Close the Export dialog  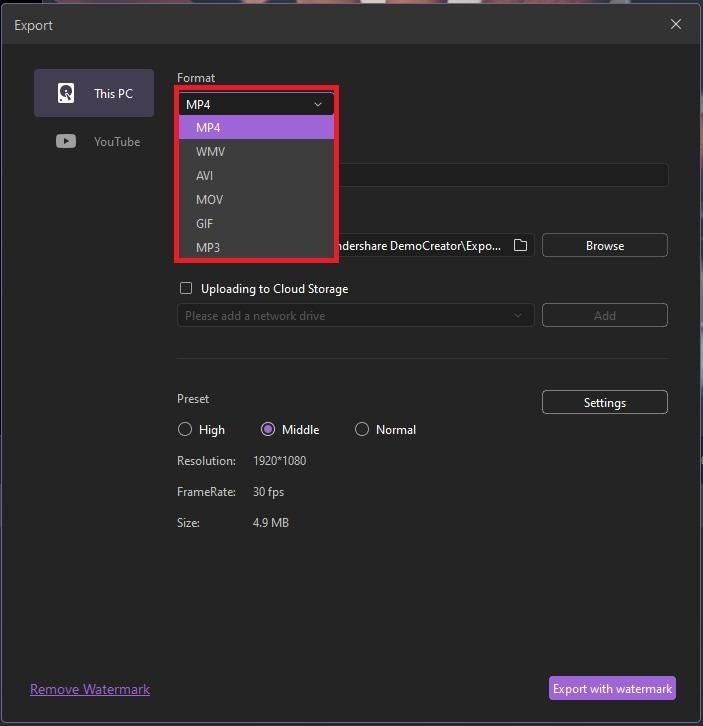(676, 24)
